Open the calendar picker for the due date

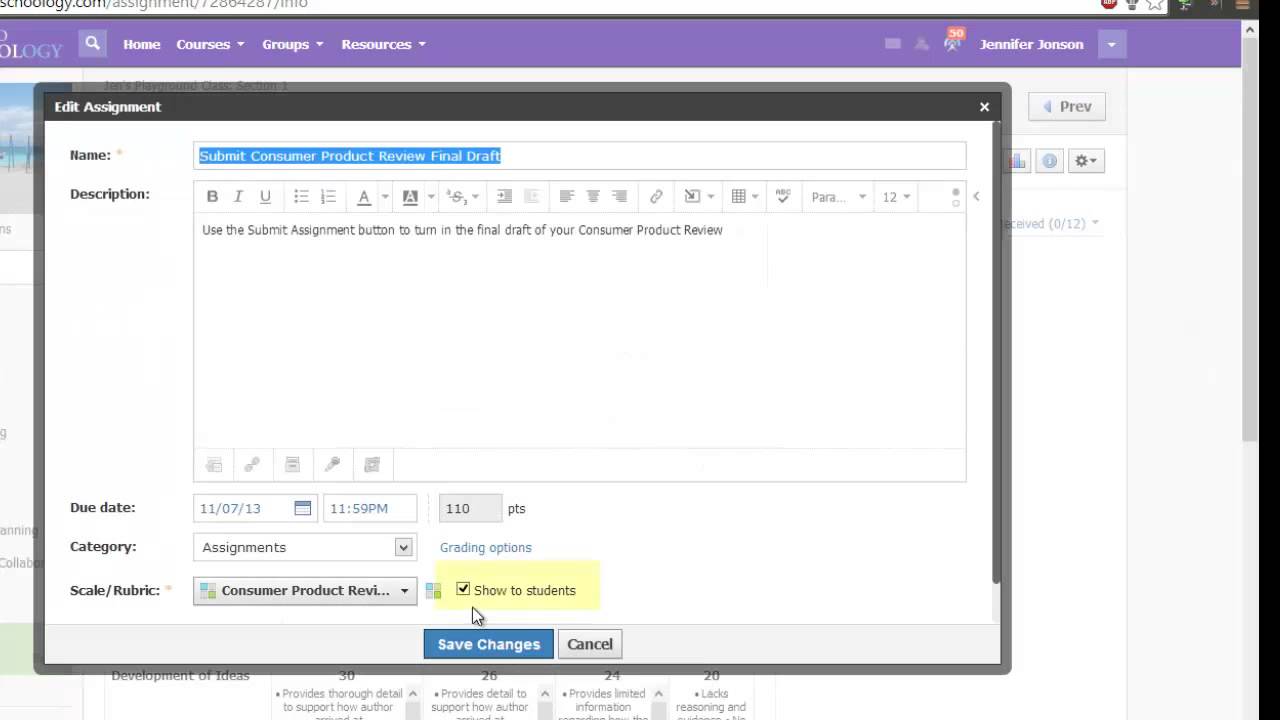[x=303, y=508]
